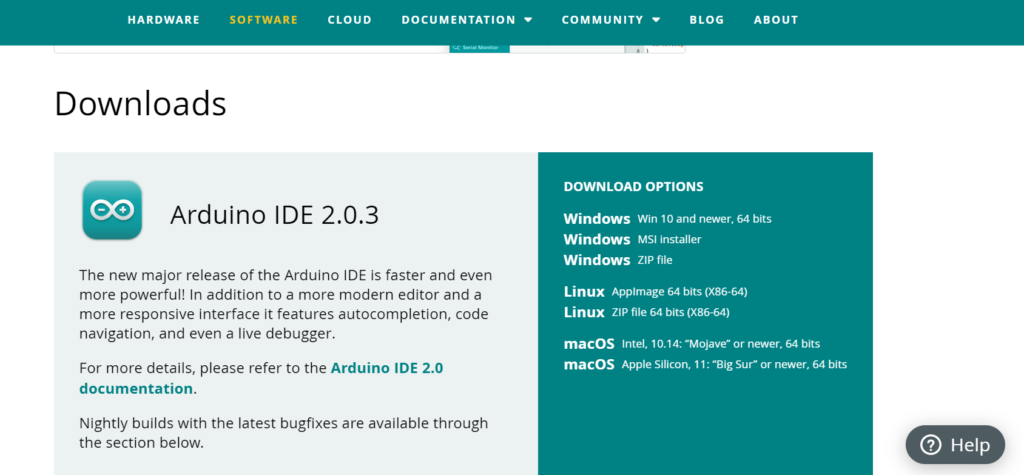The width and height of the screenshot is (1024, 475).
Task: Download Linux AppImage 64 bits
Action: tap(655, 291)
